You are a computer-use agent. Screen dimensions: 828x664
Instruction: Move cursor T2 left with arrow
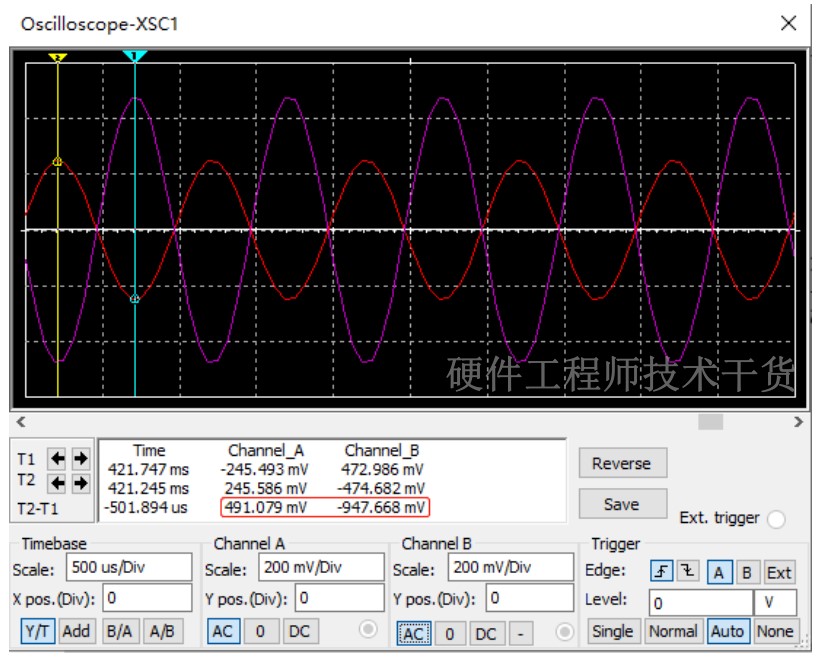[x=57, y=483]
